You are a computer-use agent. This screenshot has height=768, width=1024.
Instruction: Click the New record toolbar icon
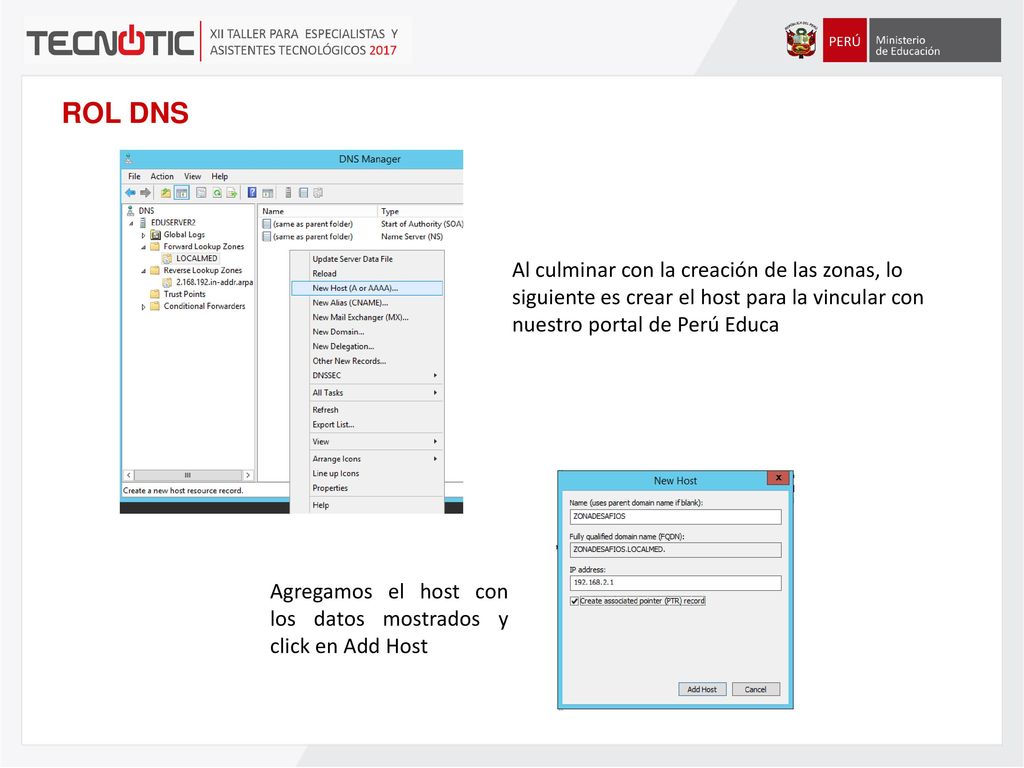tap(303, 193)
